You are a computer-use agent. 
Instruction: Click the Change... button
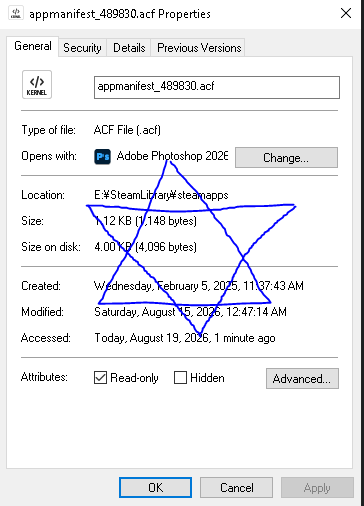(286, 157)
